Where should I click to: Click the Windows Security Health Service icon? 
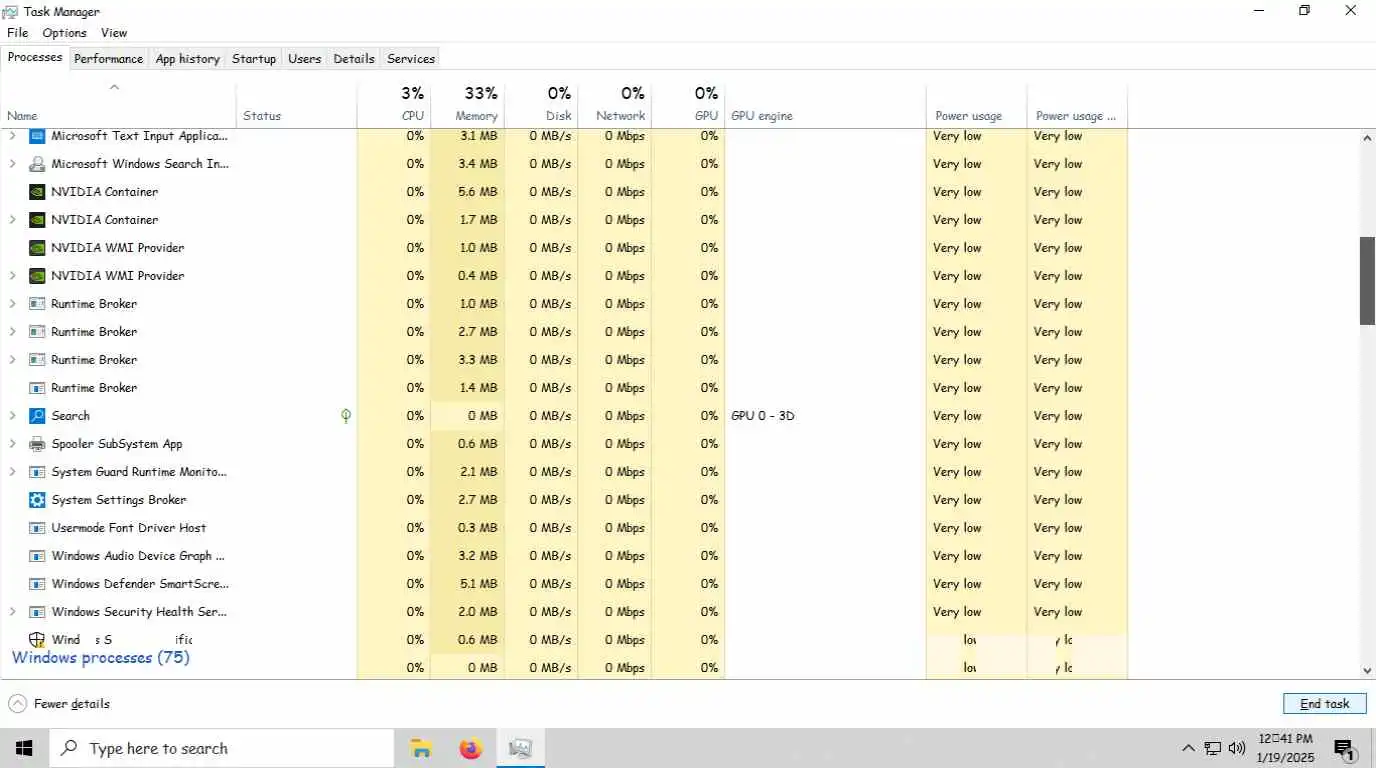pos(37,612)
